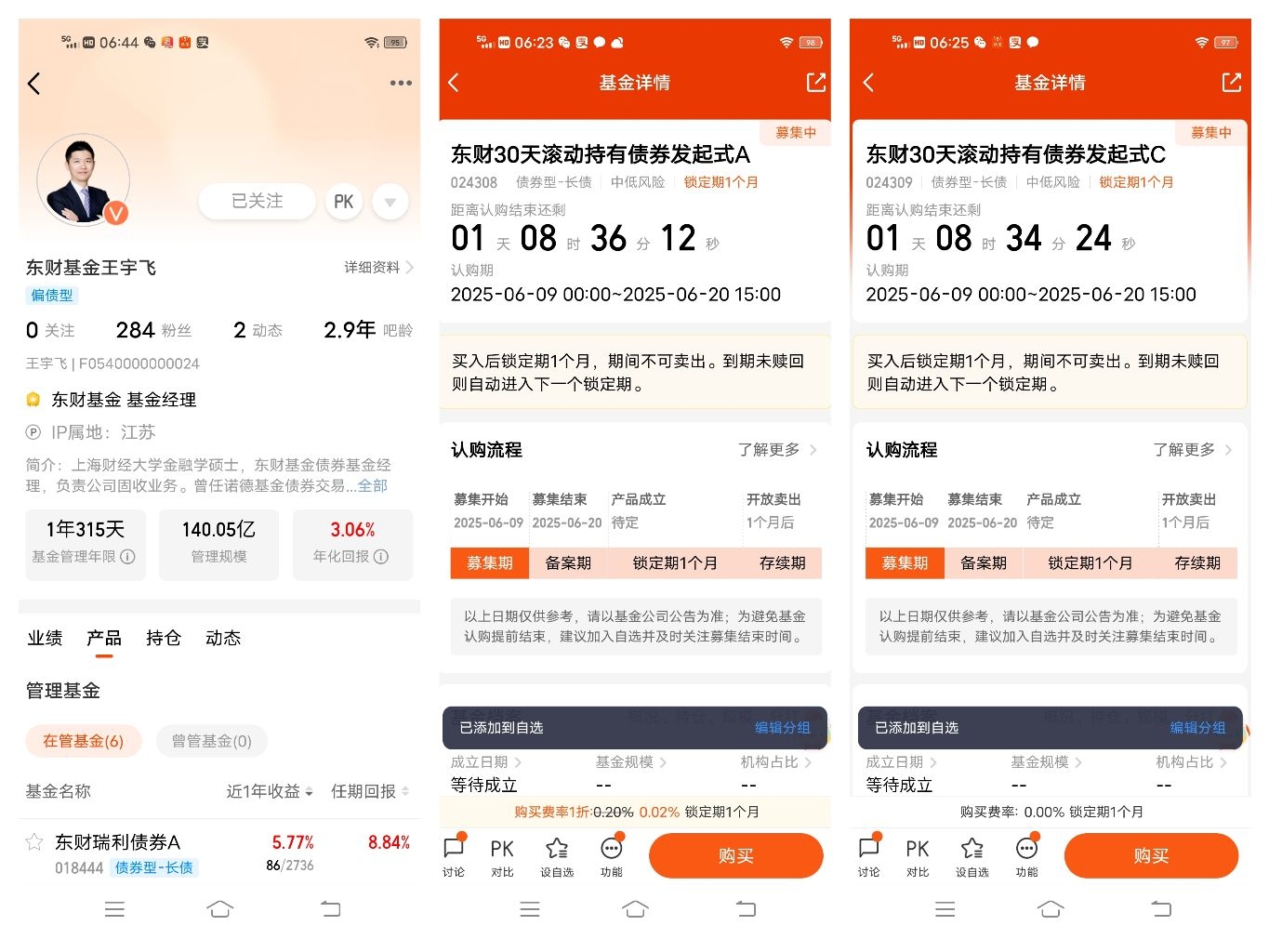
Task: Switch to 业绩 tab
Action: (45, 638)
